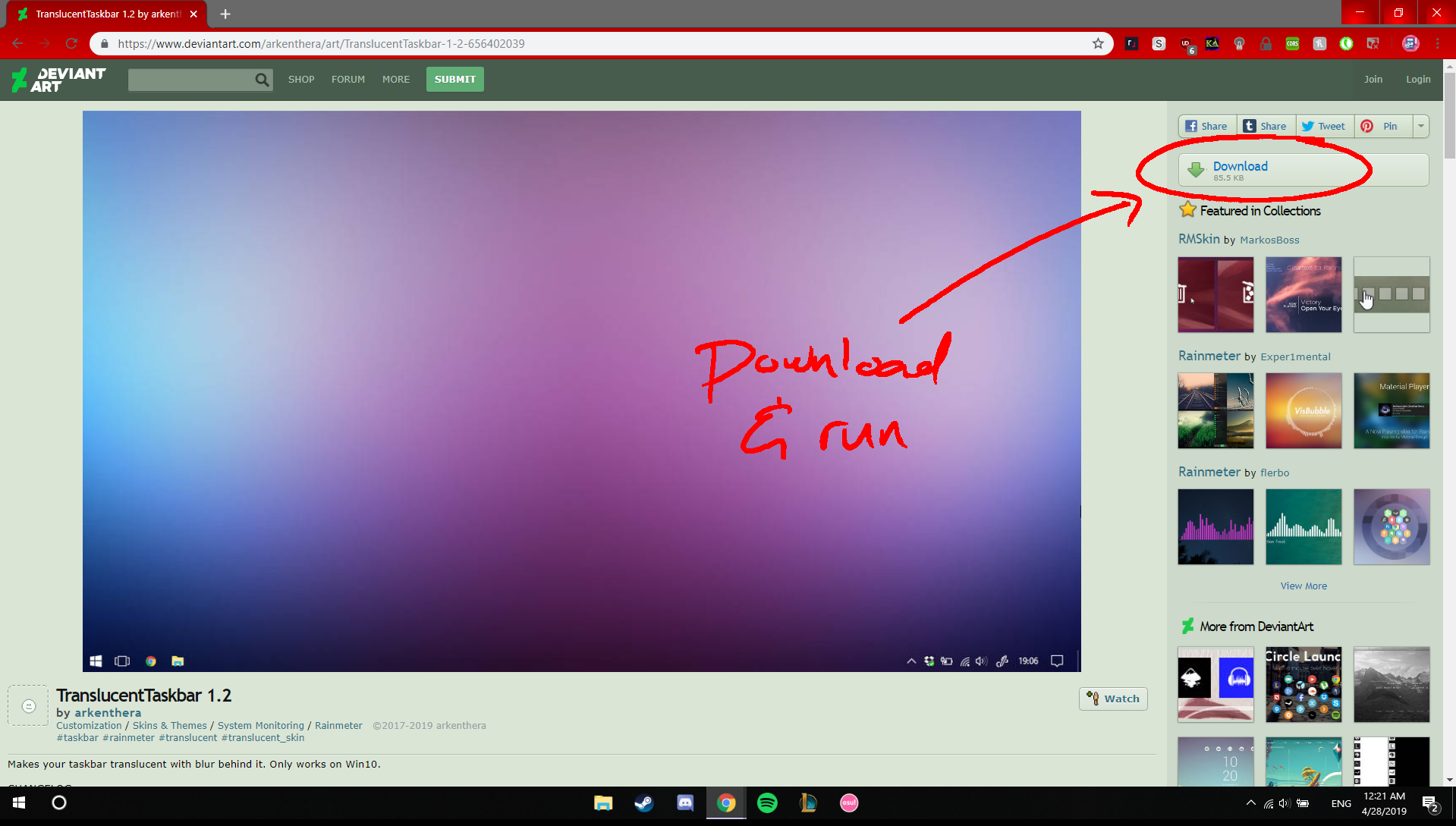Expand hidden system tray icons

pyautogui.click(x=1250, y=802)
